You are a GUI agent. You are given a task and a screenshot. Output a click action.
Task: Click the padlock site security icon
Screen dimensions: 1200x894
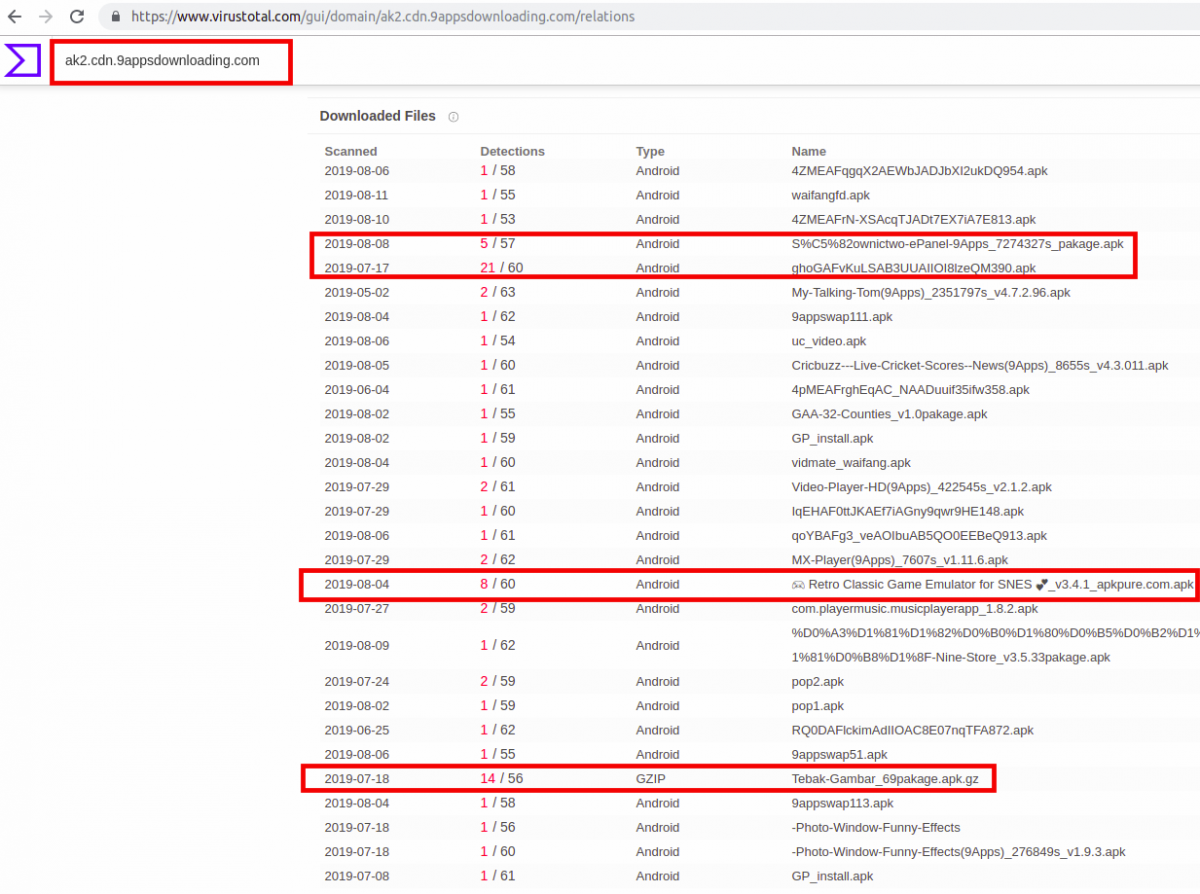[x=116, y=17]
